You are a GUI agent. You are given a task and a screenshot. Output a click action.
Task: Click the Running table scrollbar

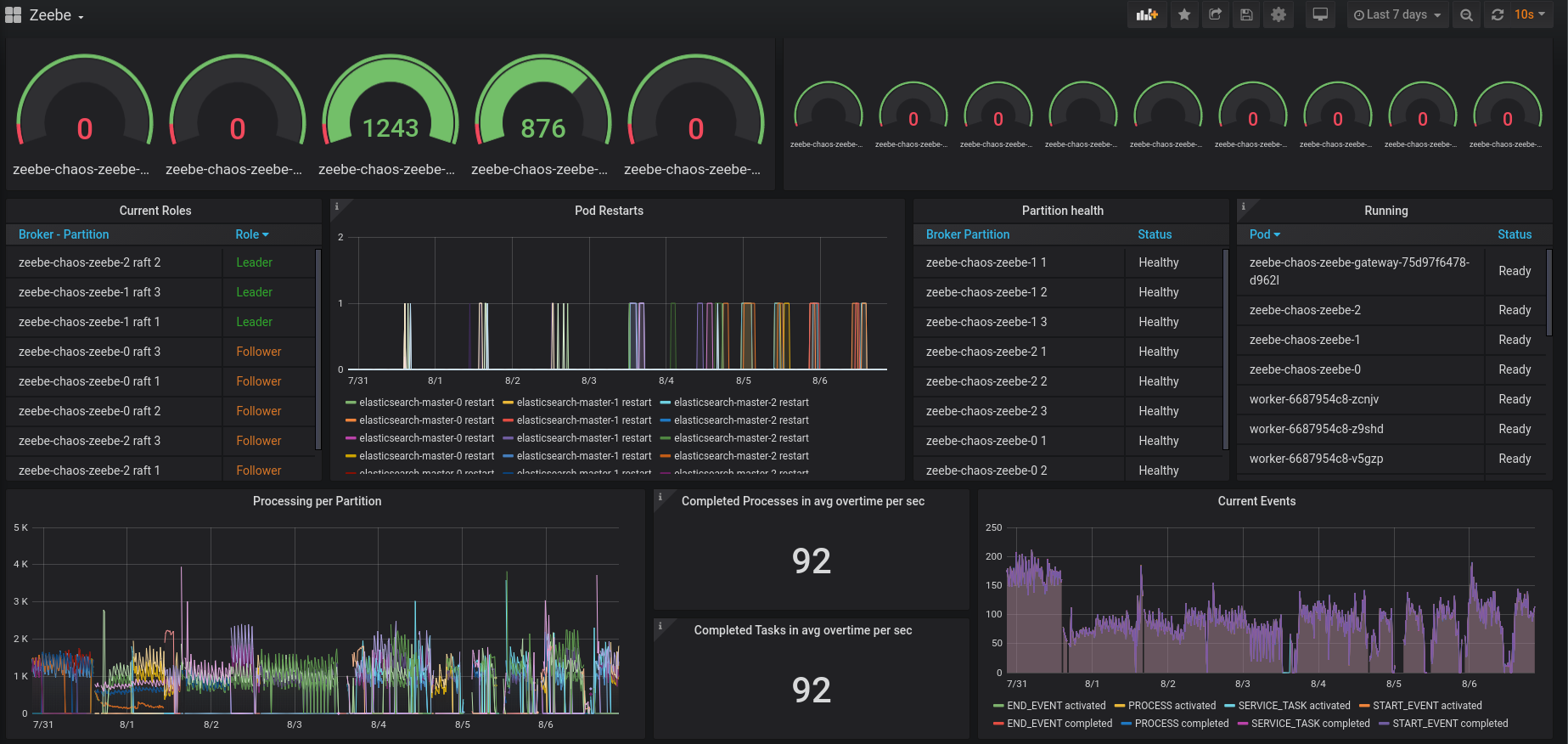(1549, 293)
